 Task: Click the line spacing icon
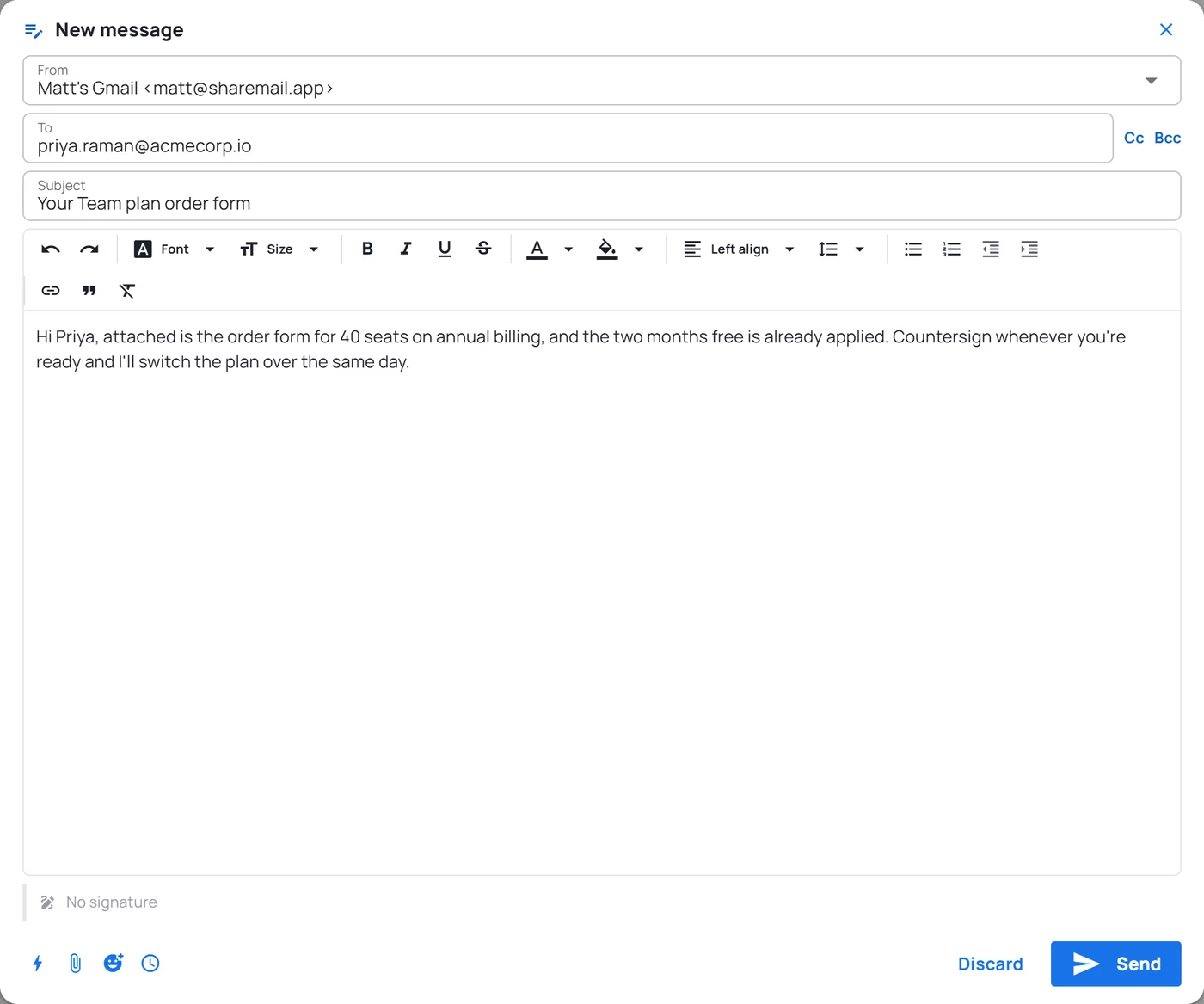(828, 249)
